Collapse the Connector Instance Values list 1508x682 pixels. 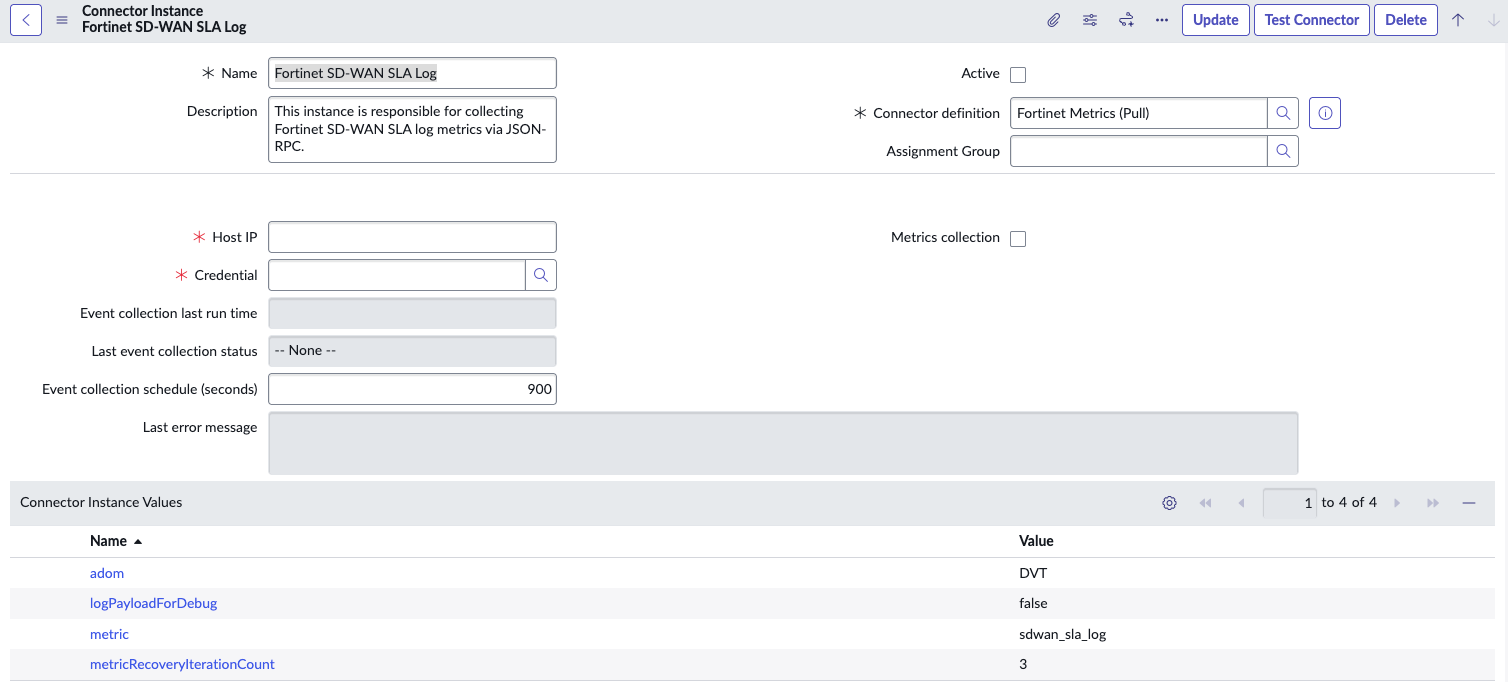(1469, 503)
